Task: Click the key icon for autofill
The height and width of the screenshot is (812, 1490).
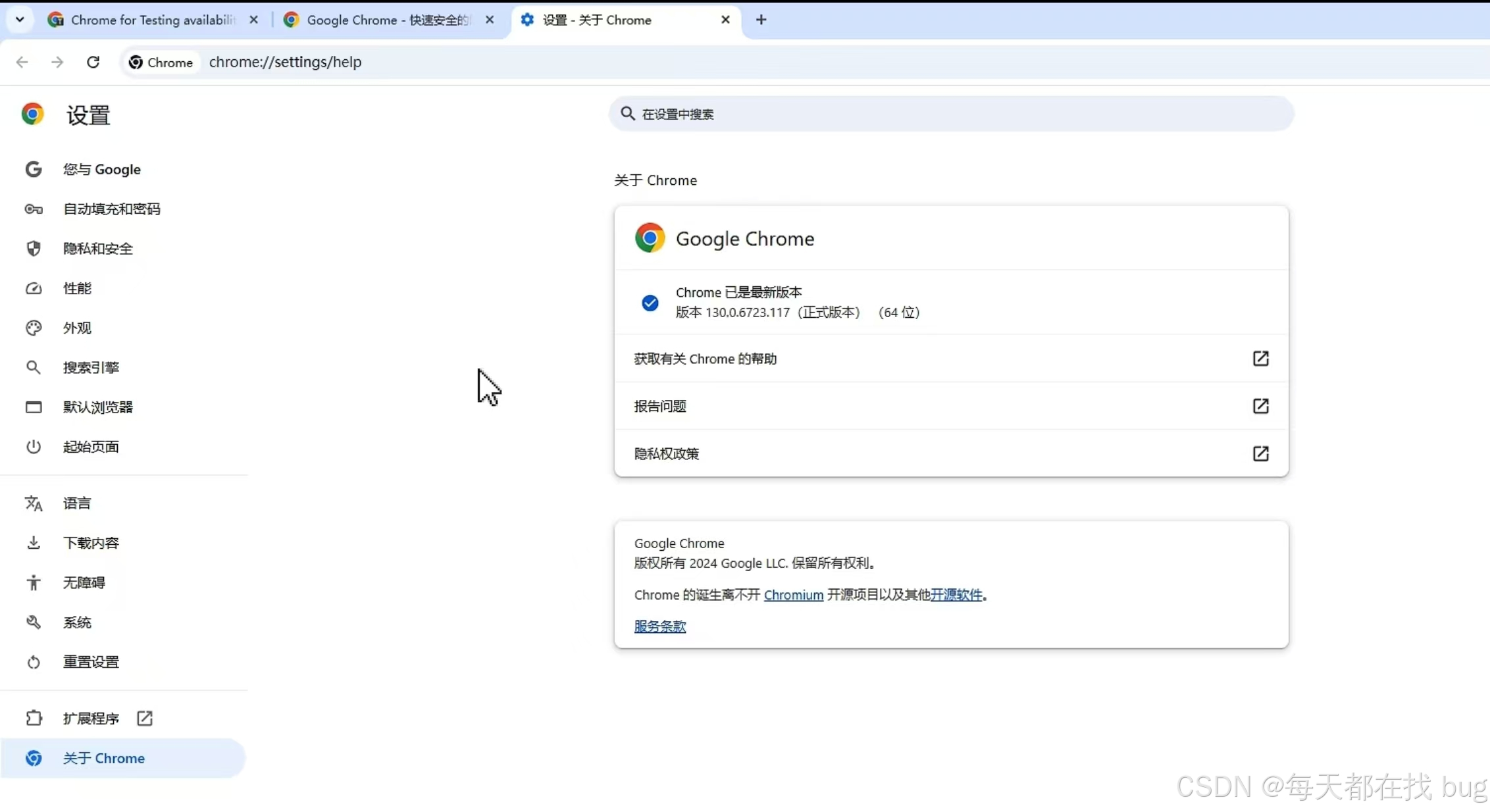Action: [34, 209]
